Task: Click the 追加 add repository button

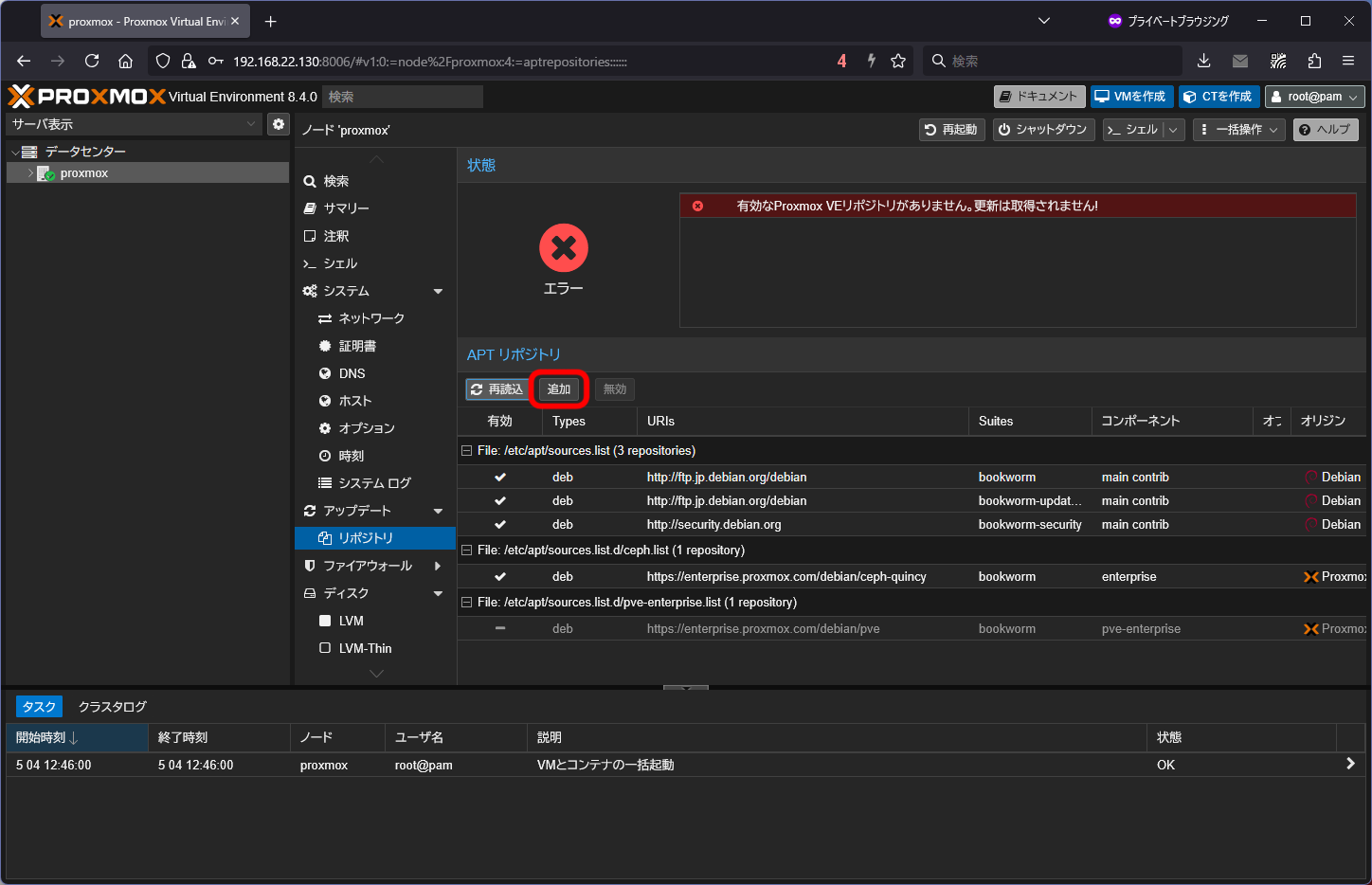Action: tap(559, 389)
